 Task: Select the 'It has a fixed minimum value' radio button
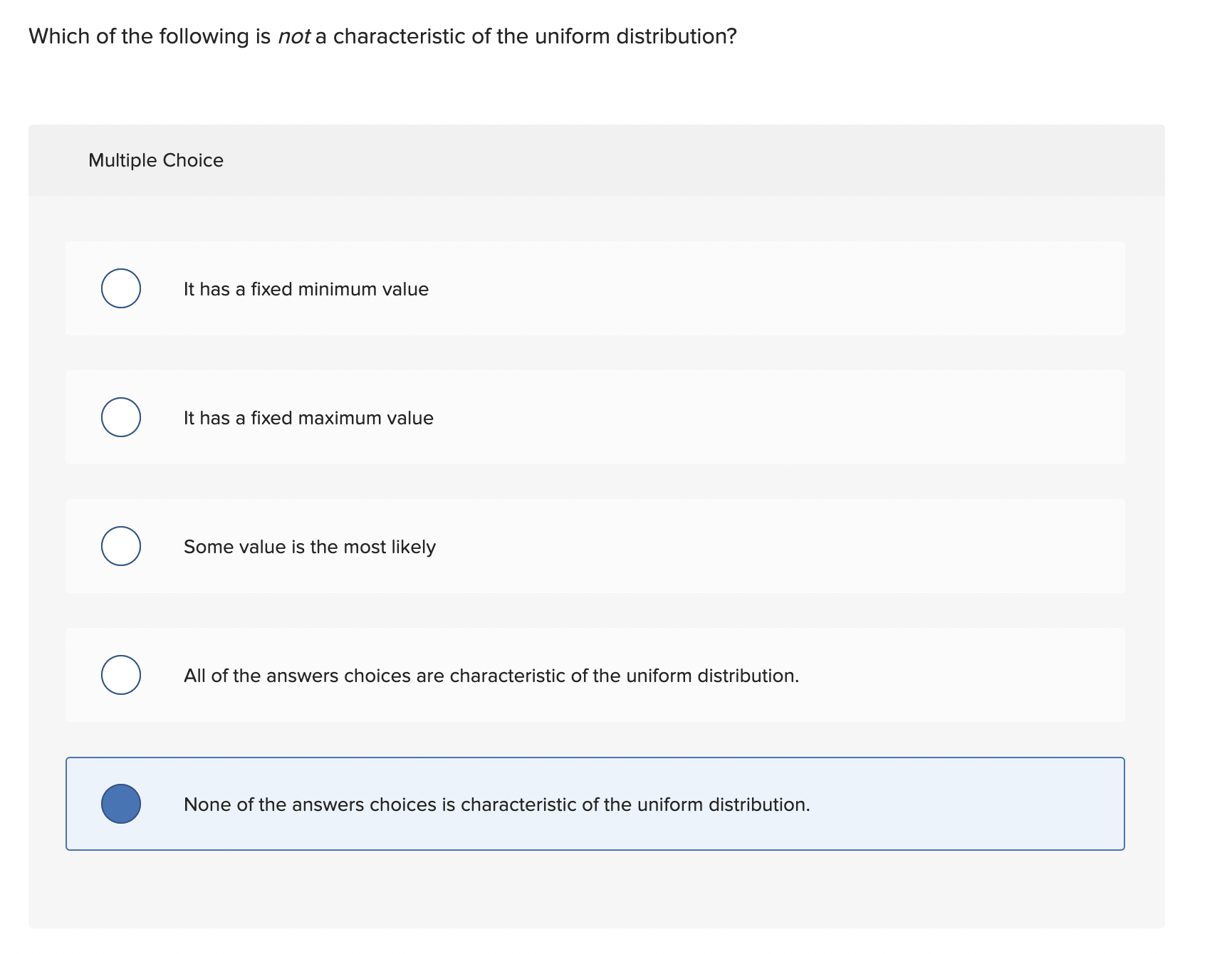pos(120,288)
